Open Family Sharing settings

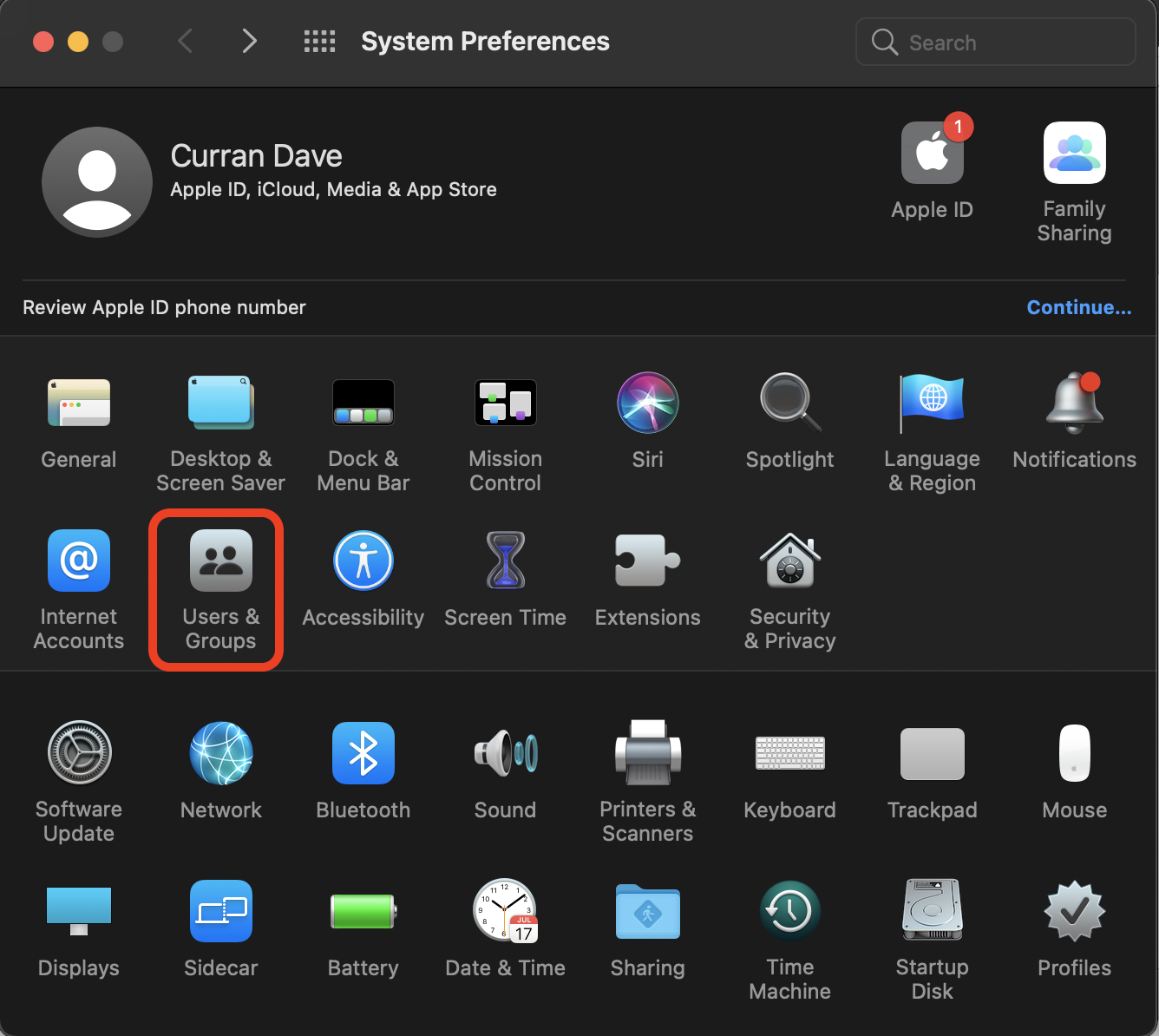[x=1074, y=154]
